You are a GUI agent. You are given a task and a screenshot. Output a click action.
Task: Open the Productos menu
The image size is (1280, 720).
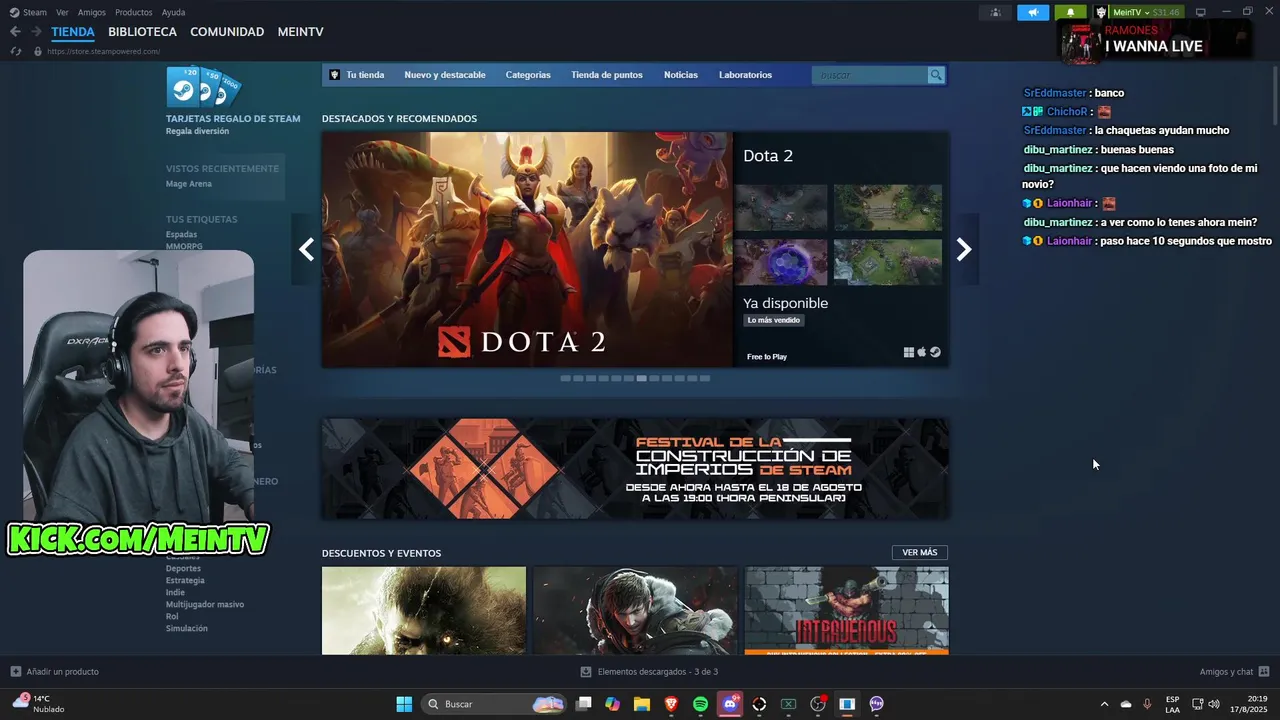pos(134,12)
